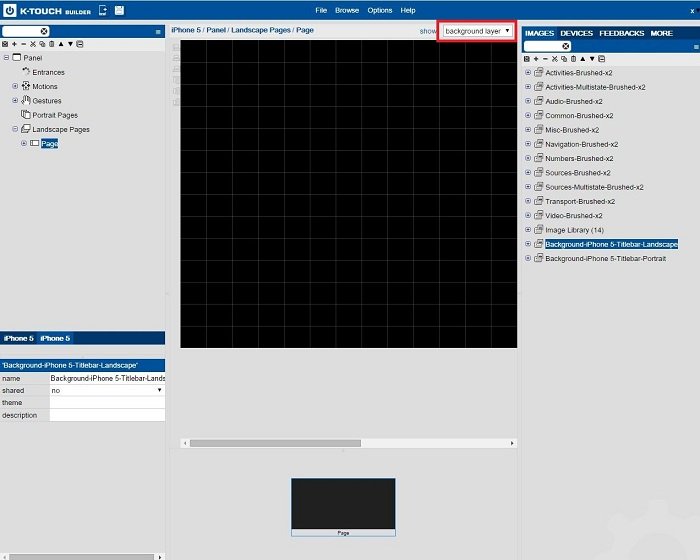
Task: Select Entrances in the panel tree
Action: click(48, 72)
